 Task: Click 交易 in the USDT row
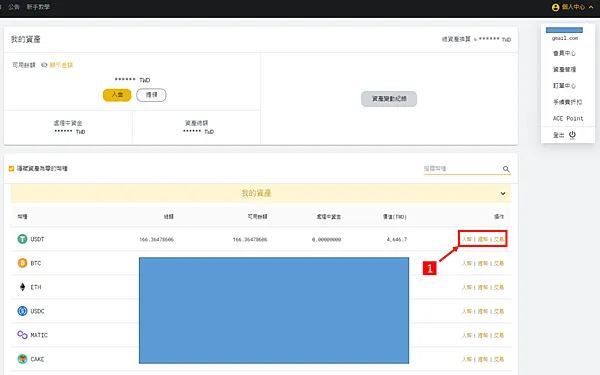(499, 240)
